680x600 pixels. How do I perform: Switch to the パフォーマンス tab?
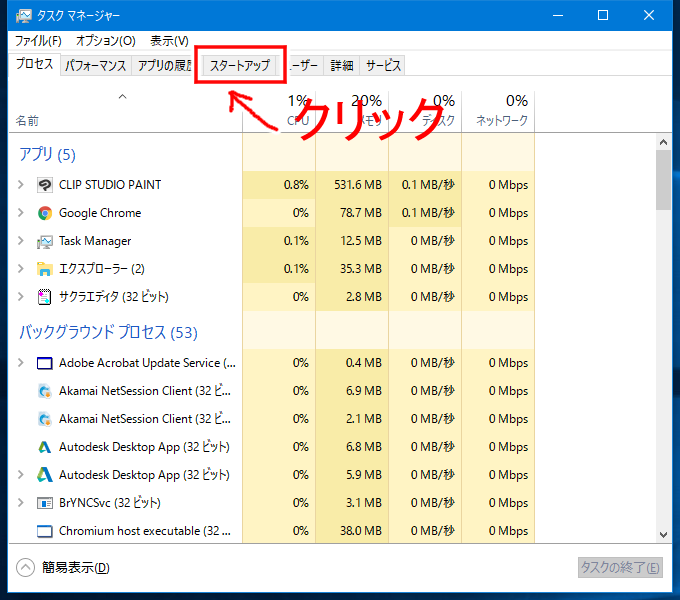point(95,65)
